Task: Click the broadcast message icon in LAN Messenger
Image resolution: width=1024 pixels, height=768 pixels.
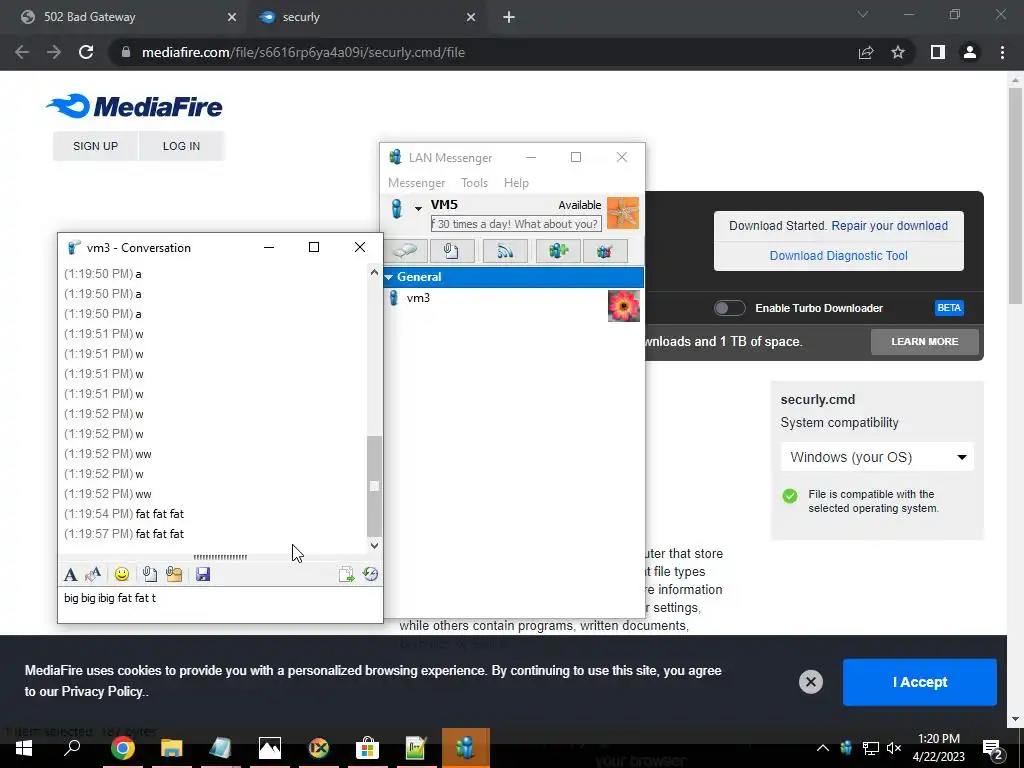Action: click(505, 251)
